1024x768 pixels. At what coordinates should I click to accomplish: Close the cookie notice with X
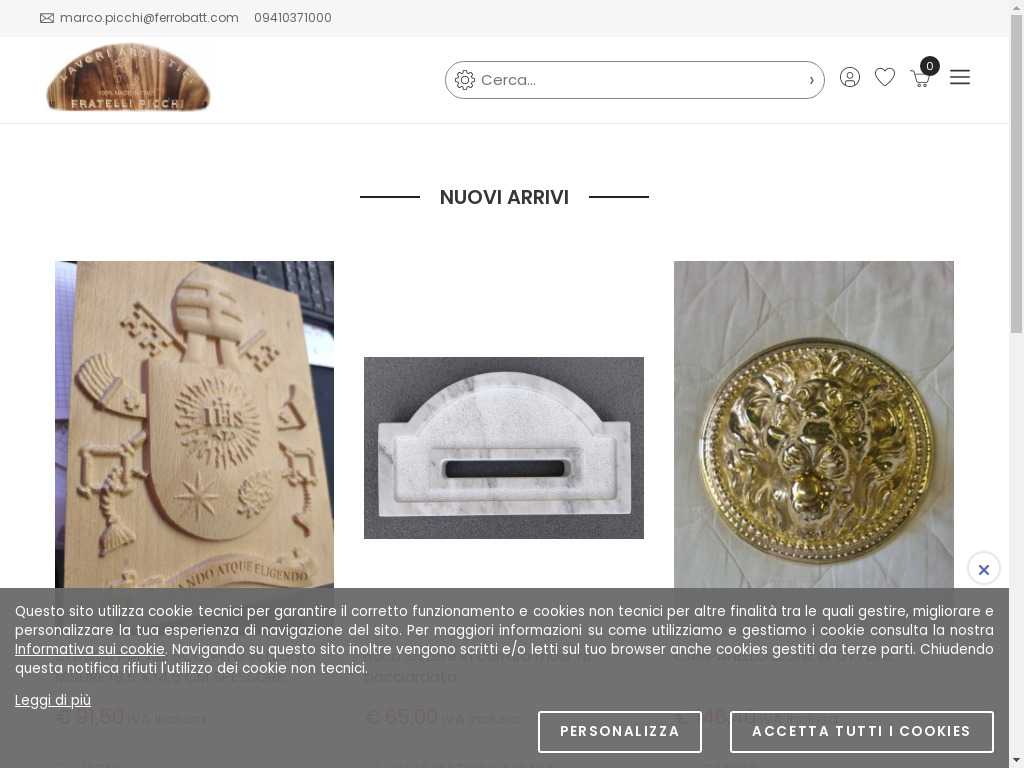click(984, 569)
